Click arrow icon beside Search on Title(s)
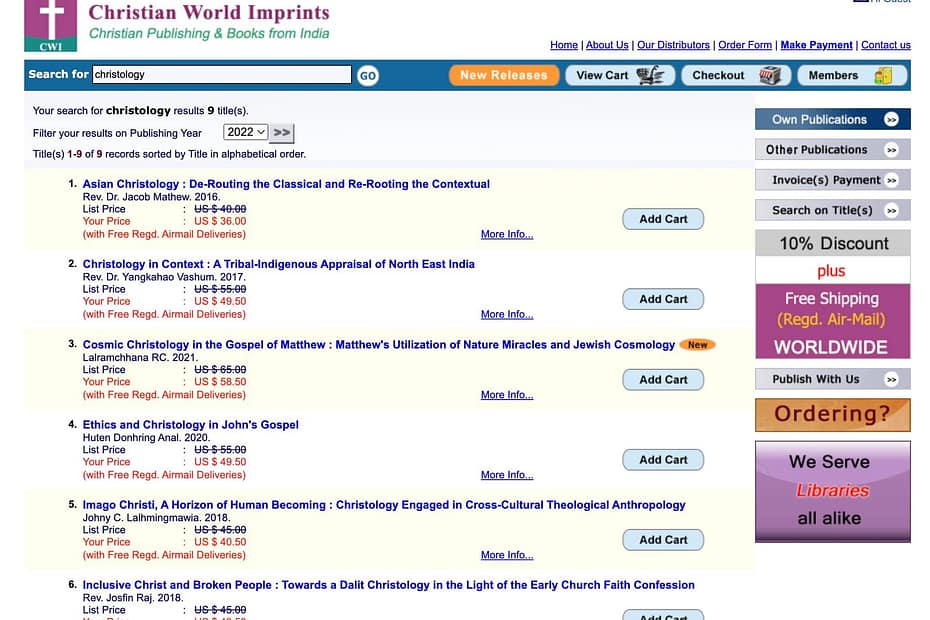This screenshot has width=930, height=620. 891,211
